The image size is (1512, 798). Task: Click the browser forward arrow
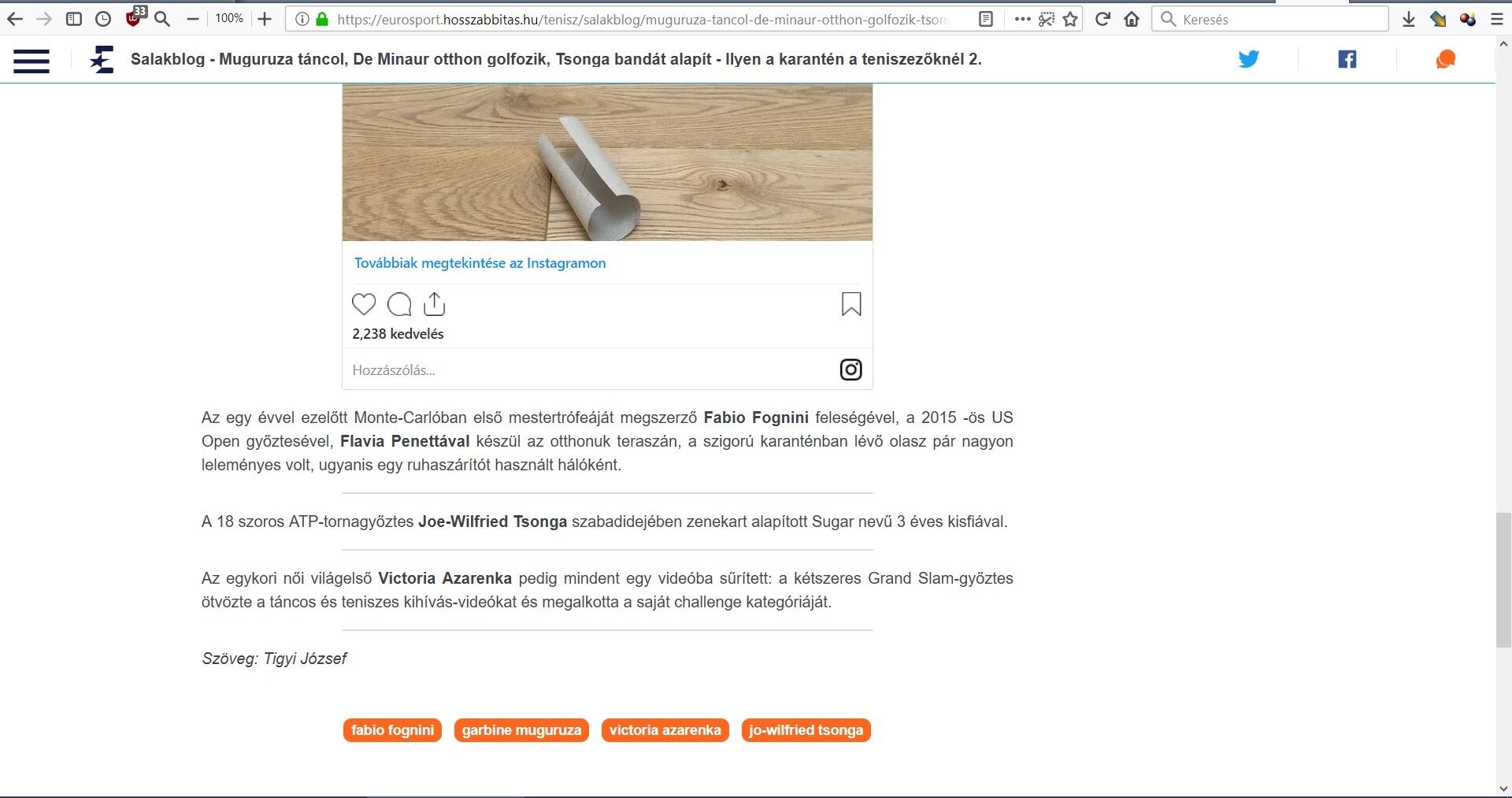coord(44,19)
